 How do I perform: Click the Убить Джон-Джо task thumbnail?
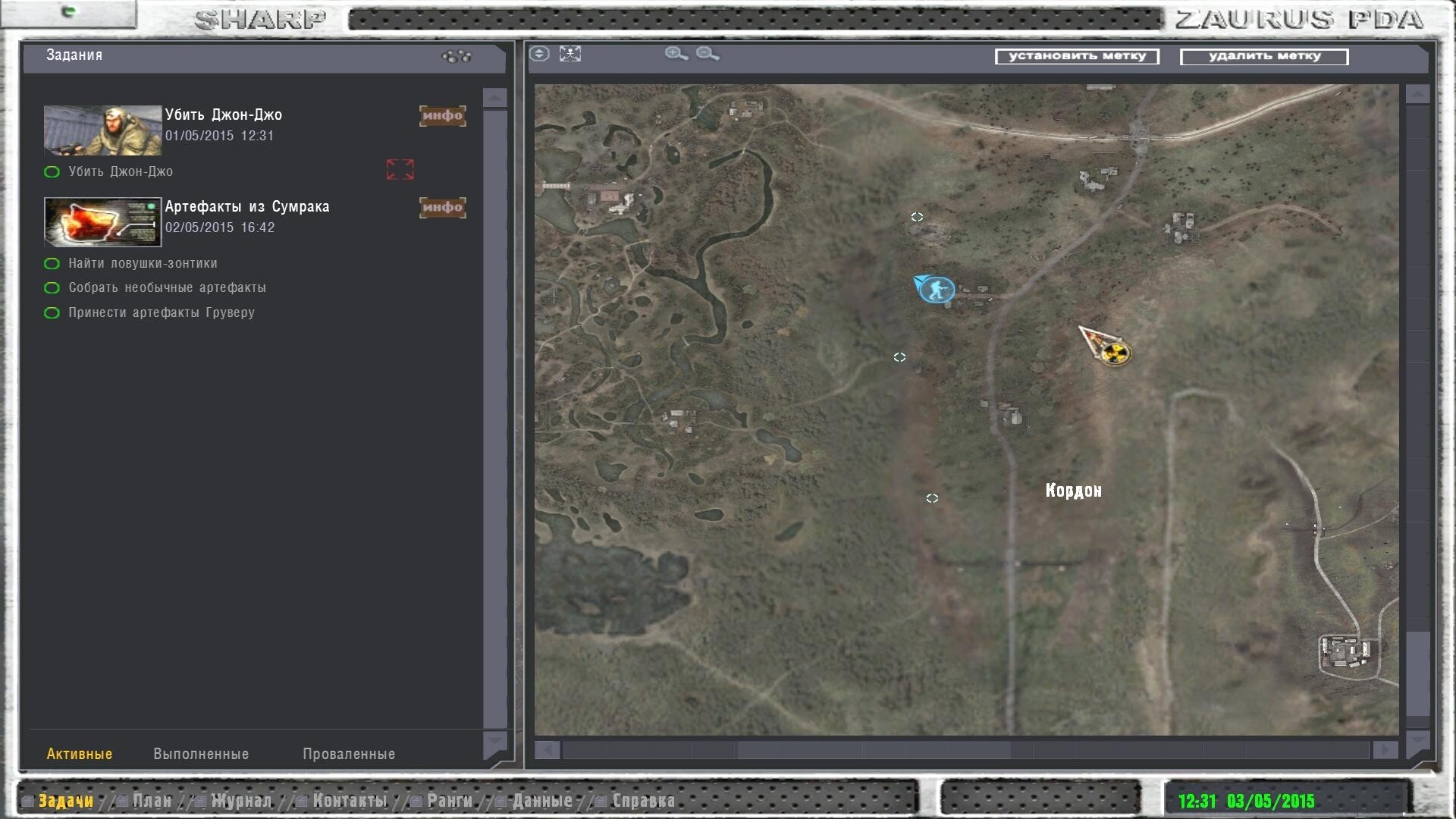[102, 130]
